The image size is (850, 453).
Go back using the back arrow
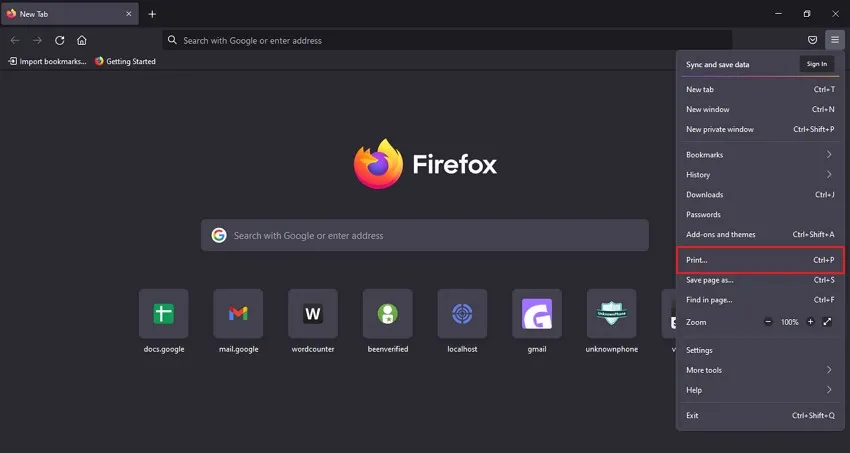[15, 41]
